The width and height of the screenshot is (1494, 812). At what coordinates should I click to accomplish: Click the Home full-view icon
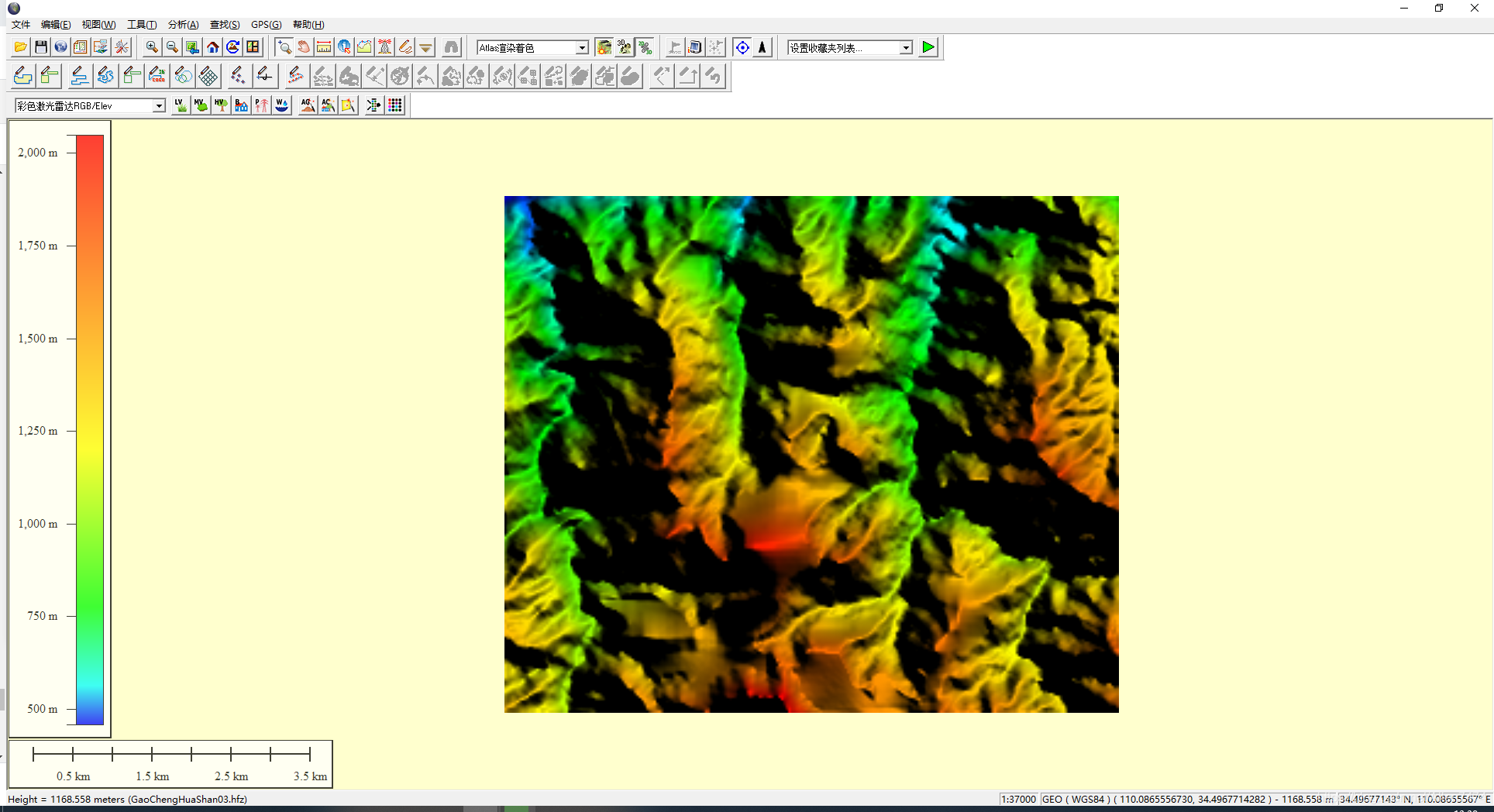[212, 47]
